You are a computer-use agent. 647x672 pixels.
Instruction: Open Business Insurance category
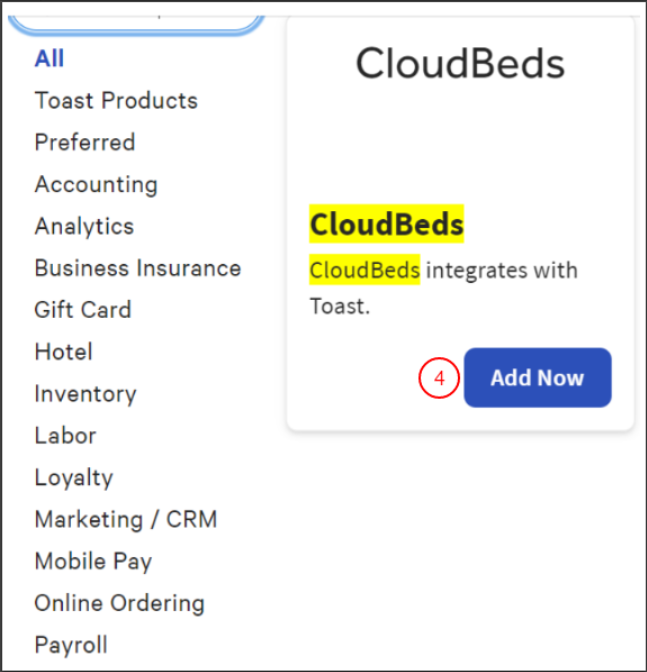coord(138,269)
